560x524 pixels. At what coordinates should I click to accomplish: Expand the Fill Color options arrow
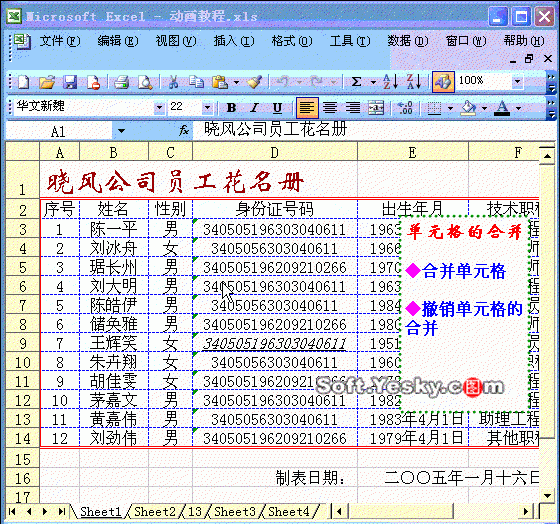[484, 108]
